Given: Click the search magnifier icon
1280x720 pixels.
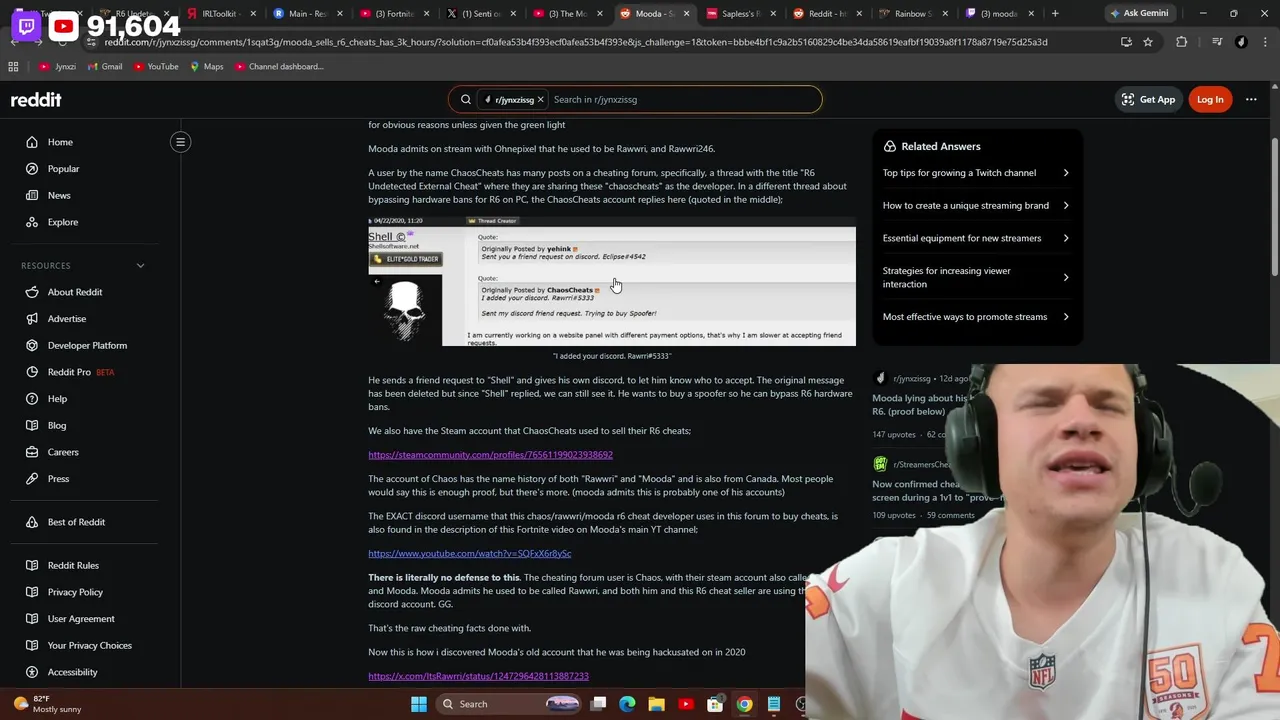Looking at the screenshot, I should click(466, 99).
